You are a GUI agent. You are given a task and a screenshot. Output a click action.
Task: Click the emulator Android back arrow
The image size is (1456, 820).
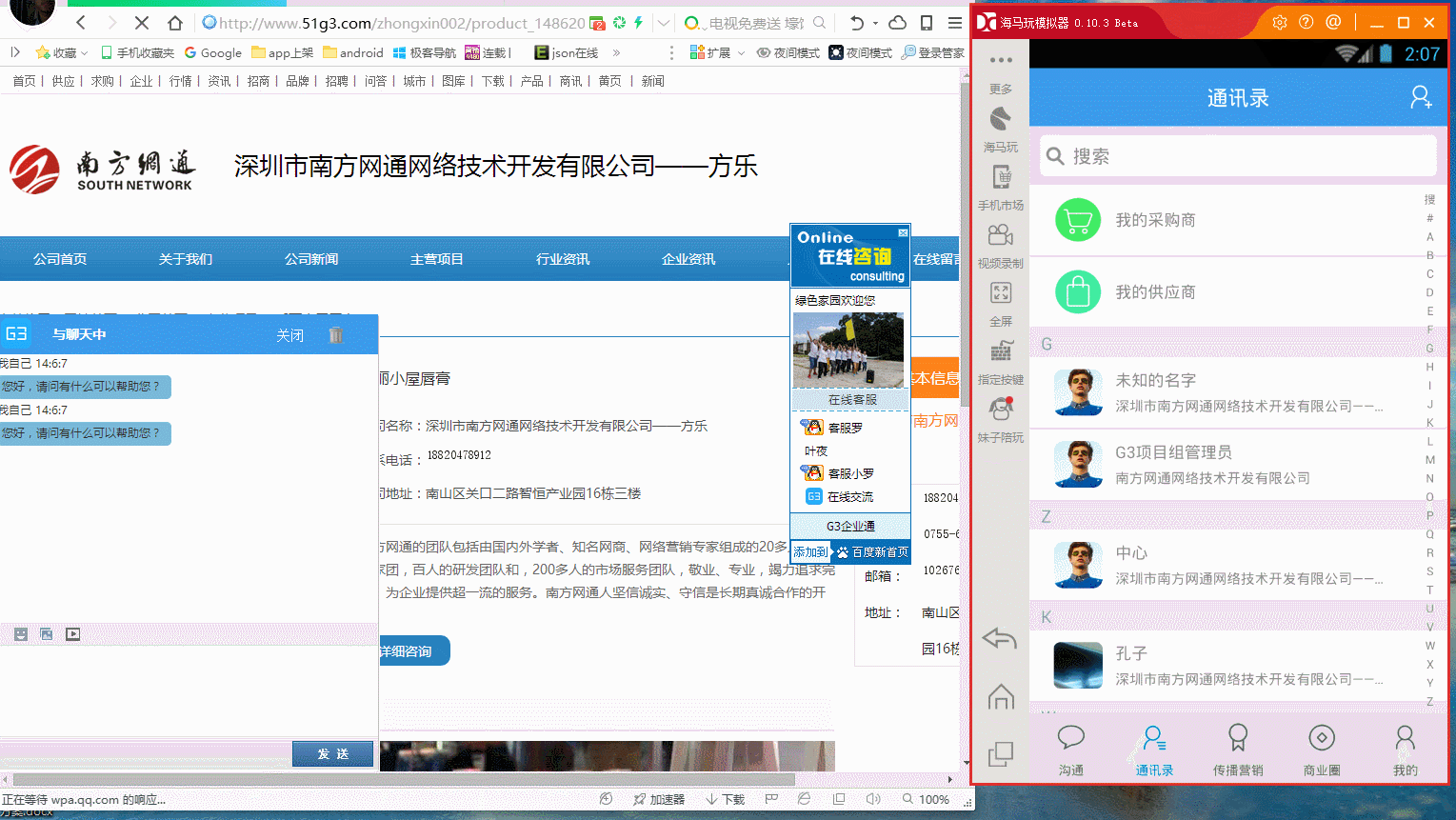click(1000, 638)
